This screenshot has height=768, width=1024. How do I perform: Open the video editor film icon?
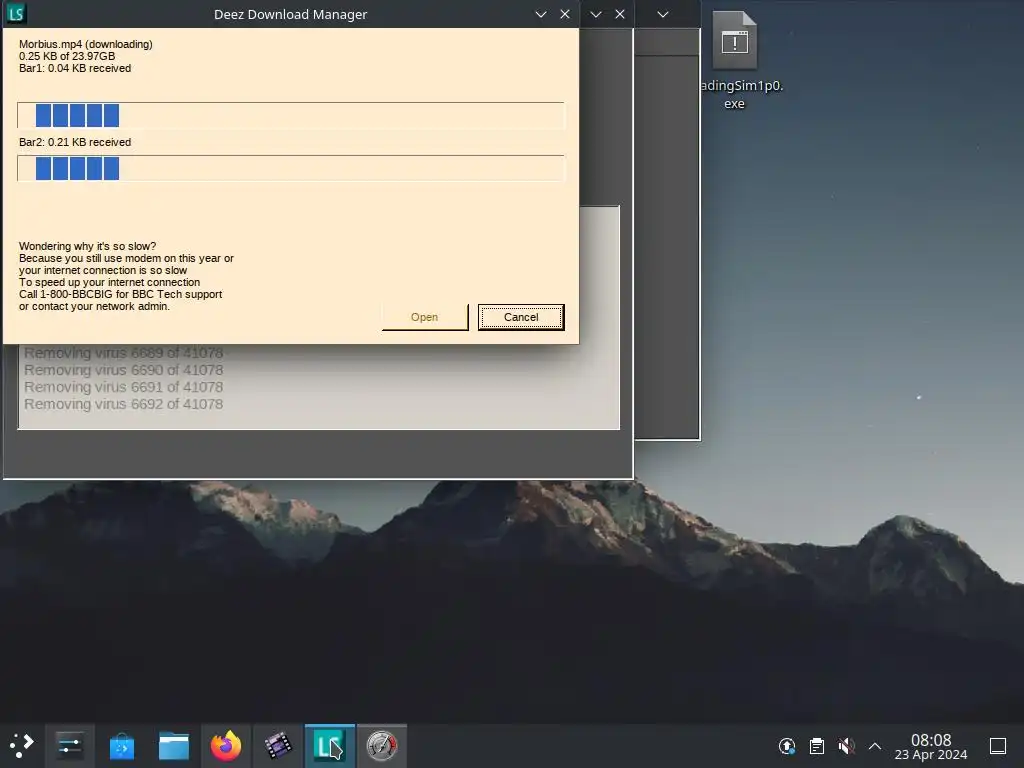click(x=278, y=746)
